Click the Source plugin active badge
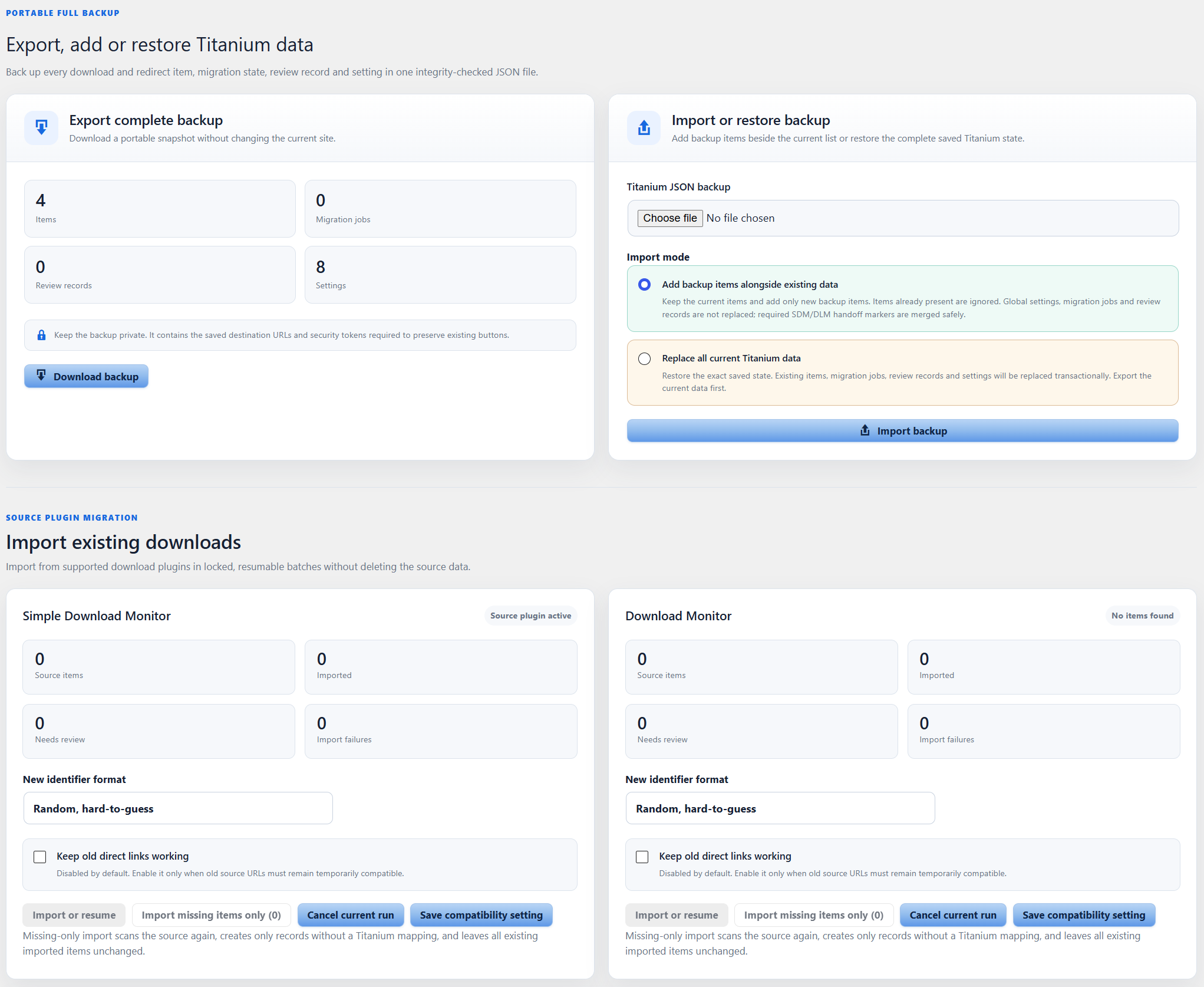 (531, 616)
